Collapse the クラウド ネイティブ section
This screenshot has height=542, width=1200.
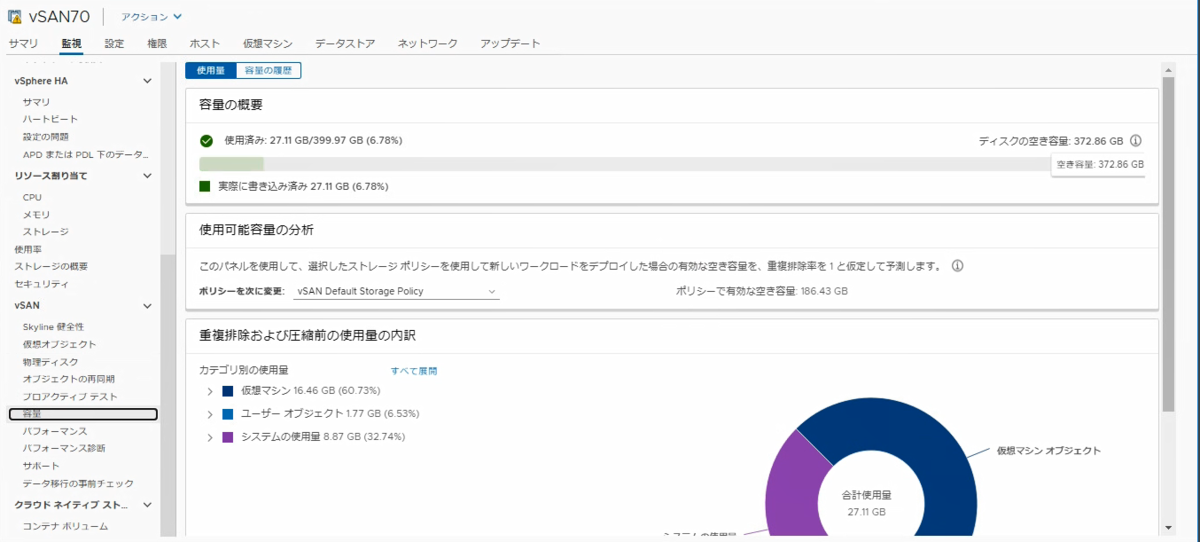[147, 505]
